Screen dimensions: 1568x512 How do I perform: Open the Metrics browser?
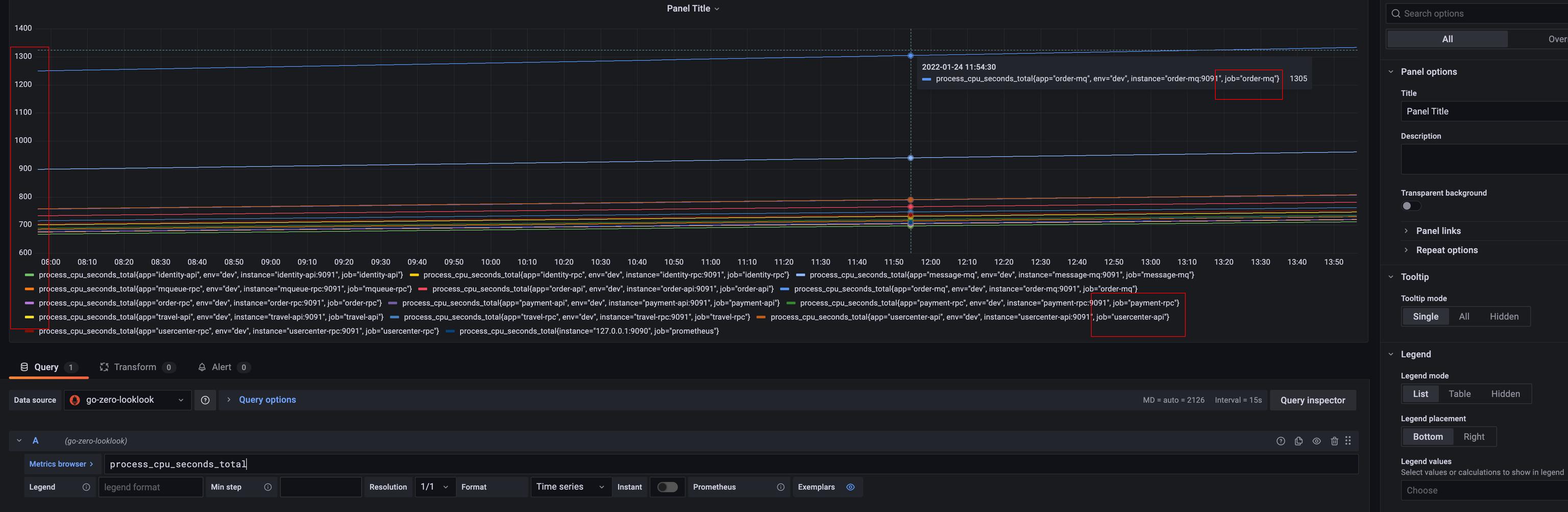[61, 464]
